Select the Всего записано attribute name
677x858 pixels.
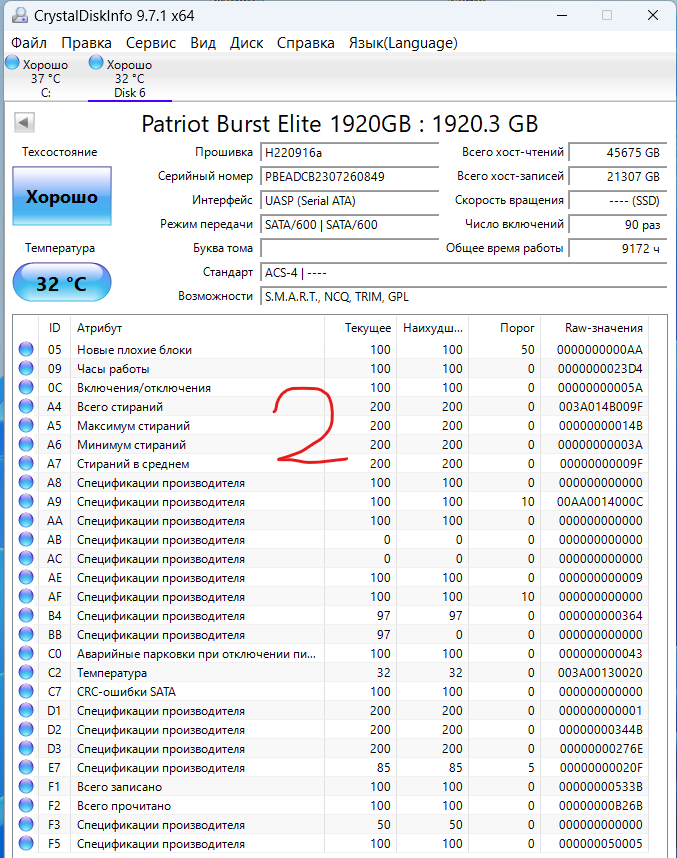[x=119, y=787]
